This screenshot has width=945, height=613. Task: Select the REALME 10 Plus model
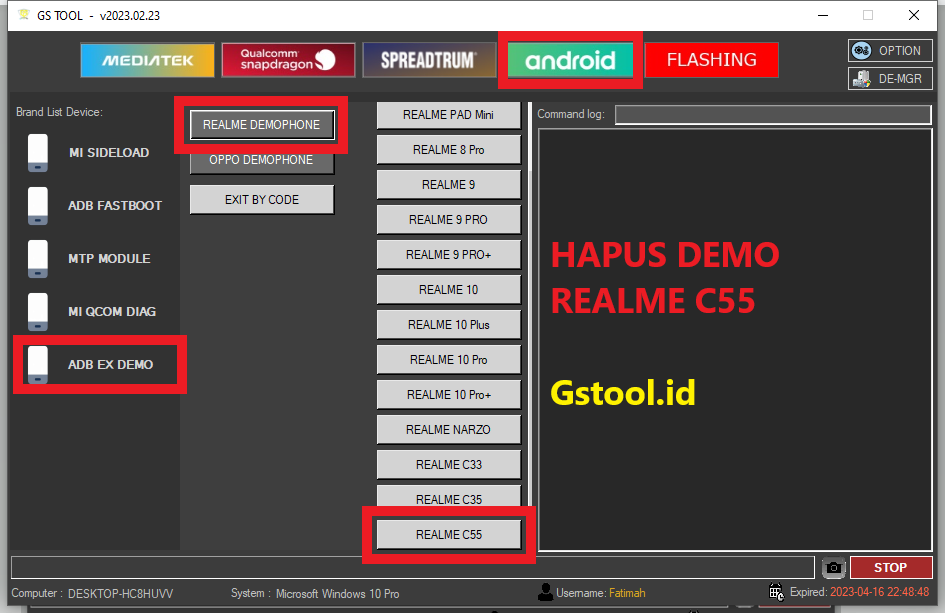448,324
